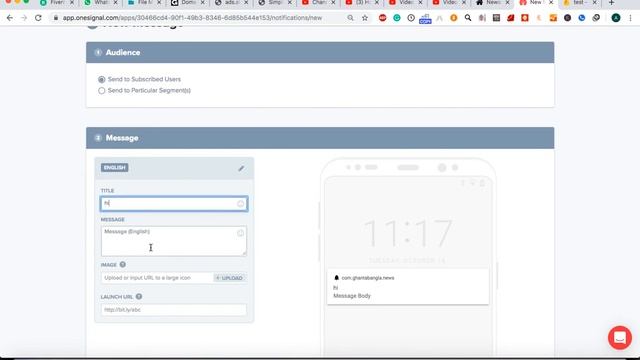The image size is (640, 360).
Task: Switch to the WhatsApp tab
Action: [99, 3]
